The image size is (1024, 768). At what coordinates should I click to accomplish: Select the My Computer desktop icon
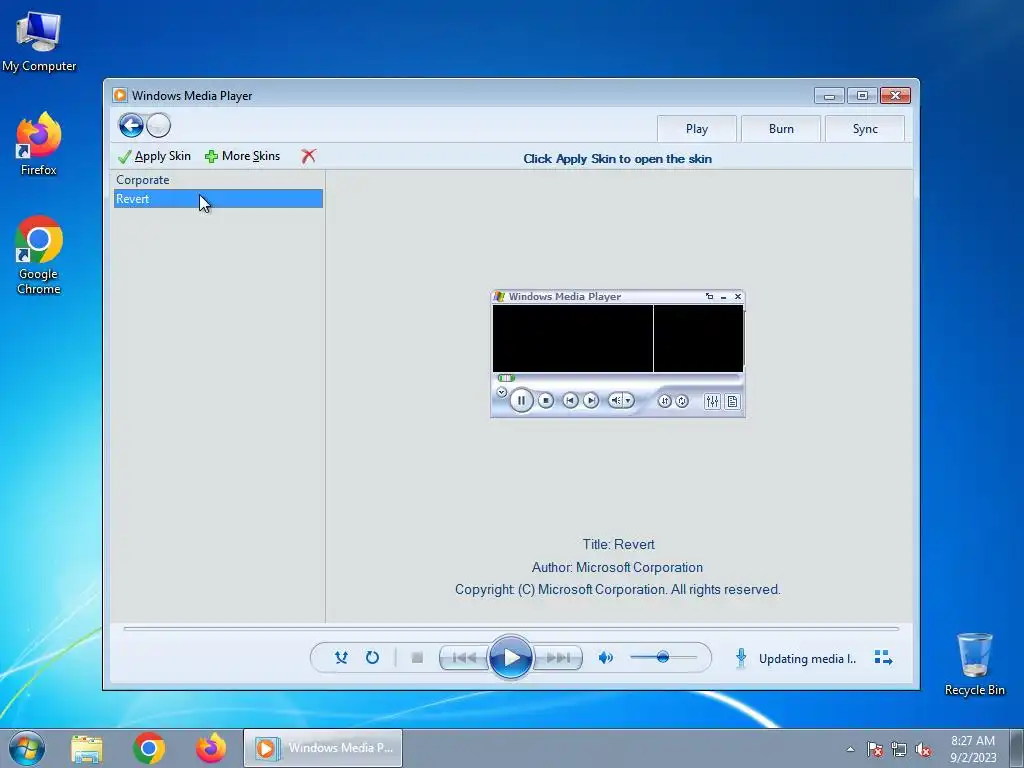click(x=39, y=41)
